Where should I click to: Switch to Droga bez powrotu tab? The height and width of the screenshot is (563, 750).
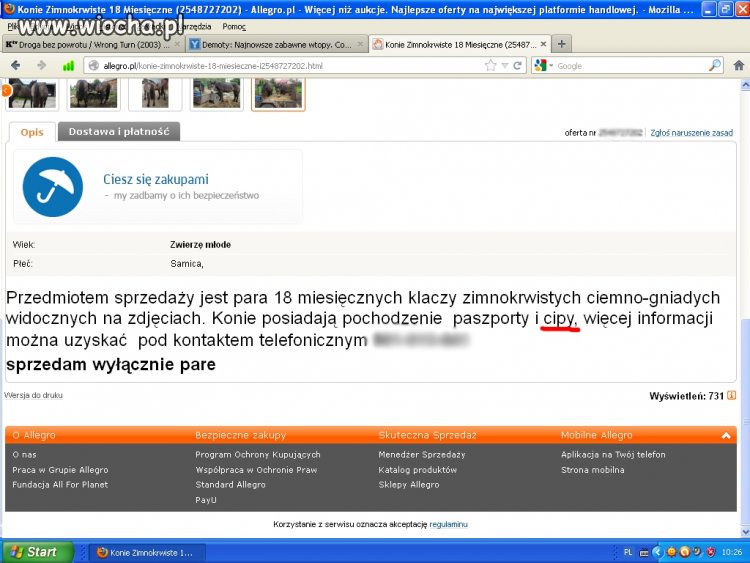93,44
